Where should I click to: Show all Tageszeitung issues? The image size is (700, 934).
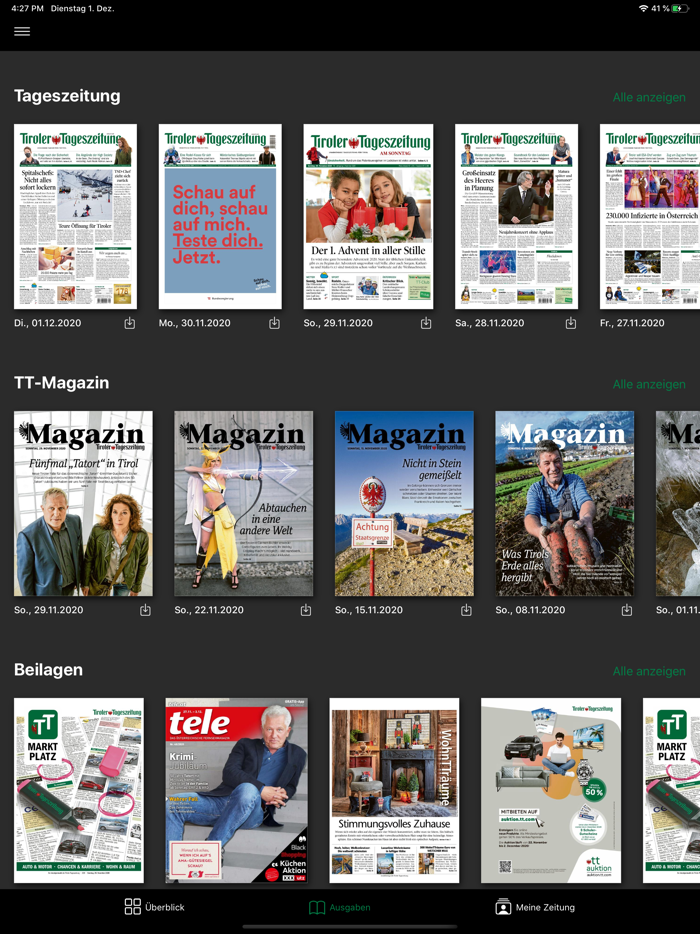(x=649, y=97)
